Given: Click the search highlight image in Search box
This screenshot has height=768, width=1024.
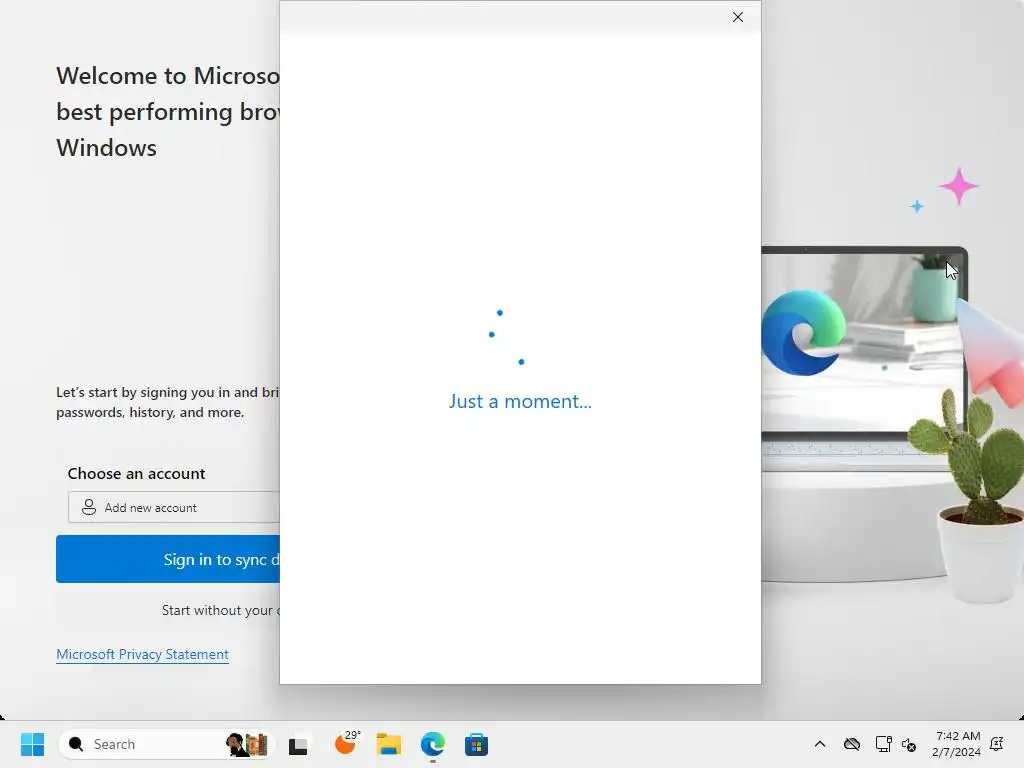Looking at the screenshot, I should coord(248,744).
